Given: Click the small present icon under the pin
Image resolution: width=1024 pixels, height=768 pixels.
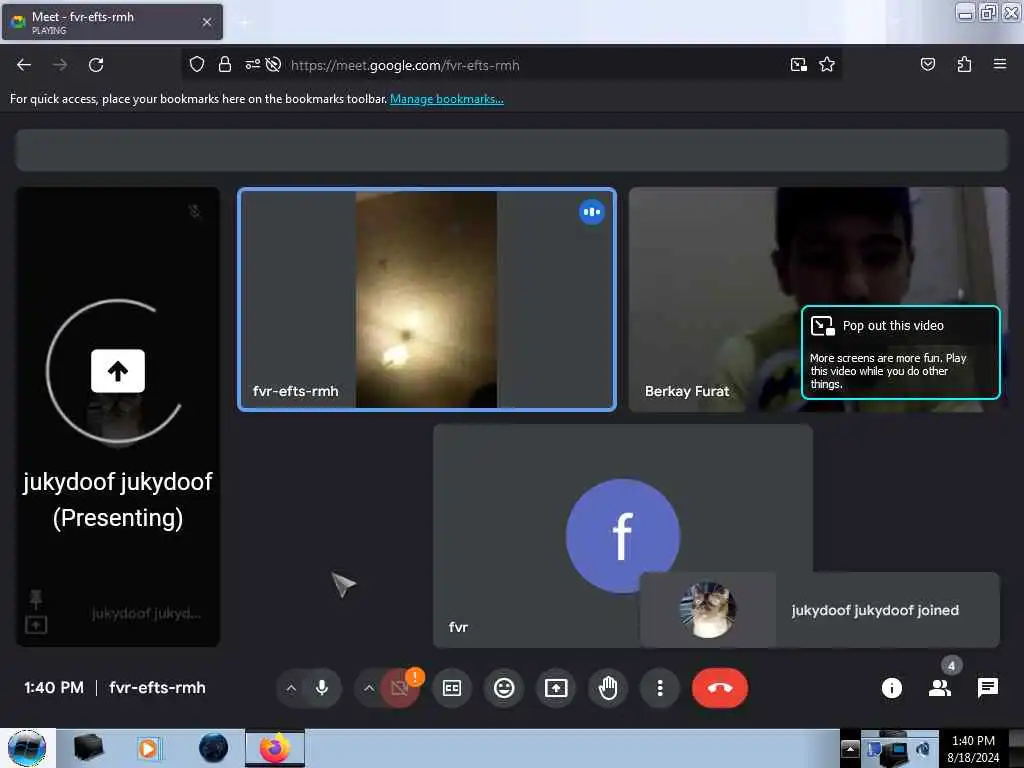Looking at the screenshot, I should 36,625.
